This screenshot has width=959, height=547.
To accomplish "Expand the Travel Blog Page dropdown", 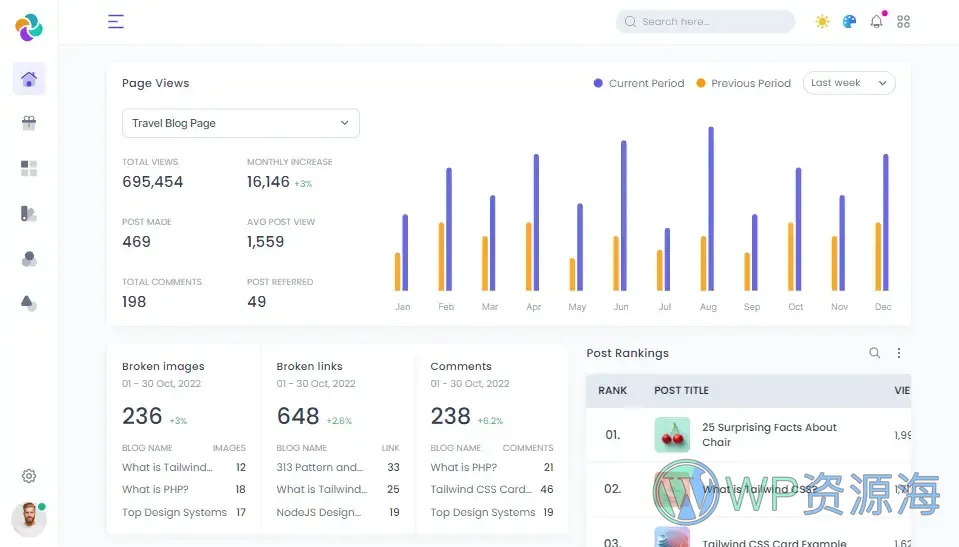I will [240, 123].
